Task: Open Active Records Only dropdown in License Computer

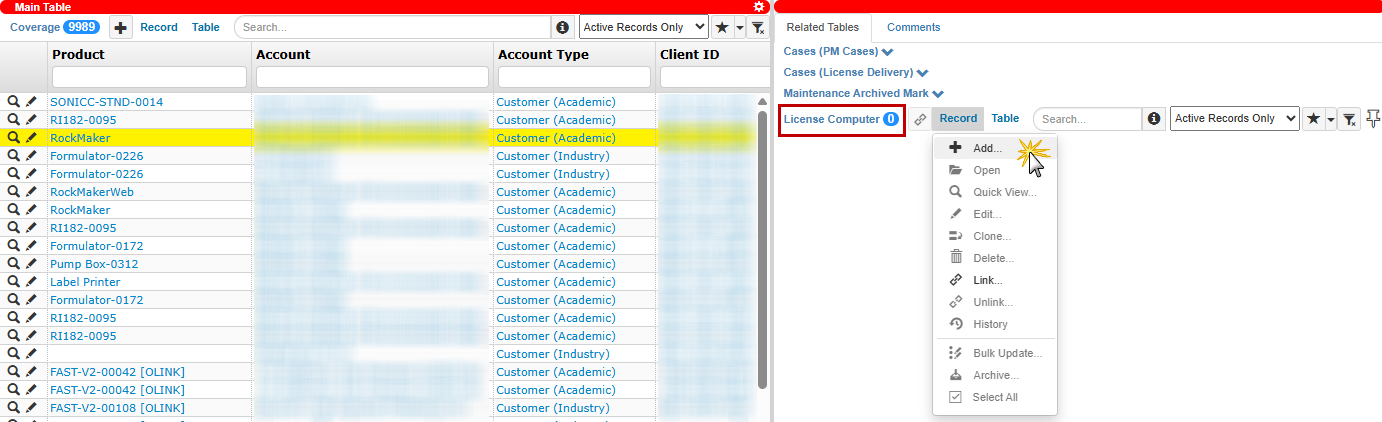Action: click(1234, 119)
